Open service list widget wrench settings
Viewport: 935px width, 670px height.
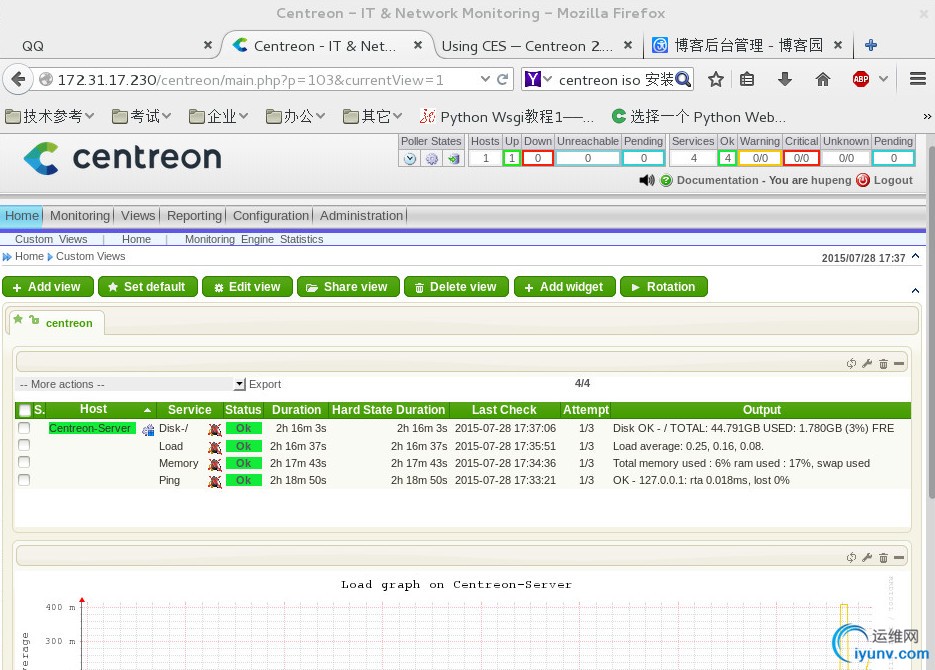click(867, 363)
